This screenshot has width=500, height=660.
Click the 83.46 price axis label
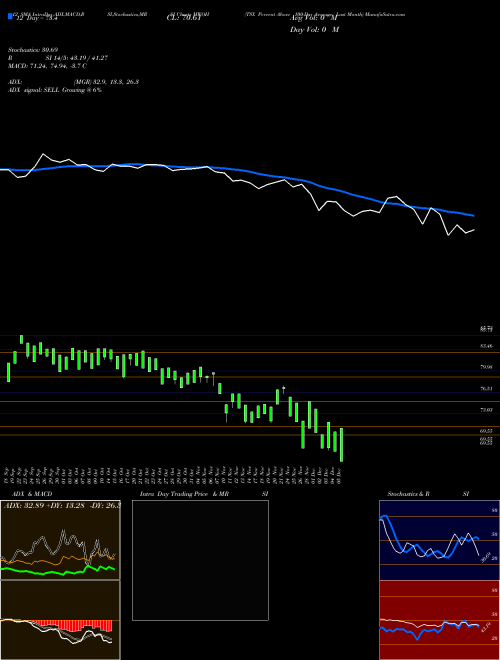486,346
